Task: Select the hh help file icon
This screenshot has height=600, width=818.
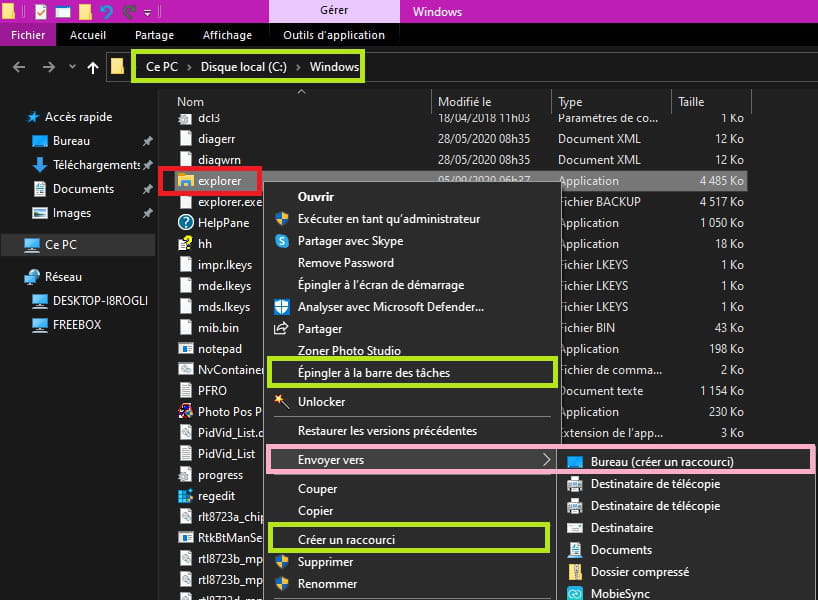Action: click(185, 244)
